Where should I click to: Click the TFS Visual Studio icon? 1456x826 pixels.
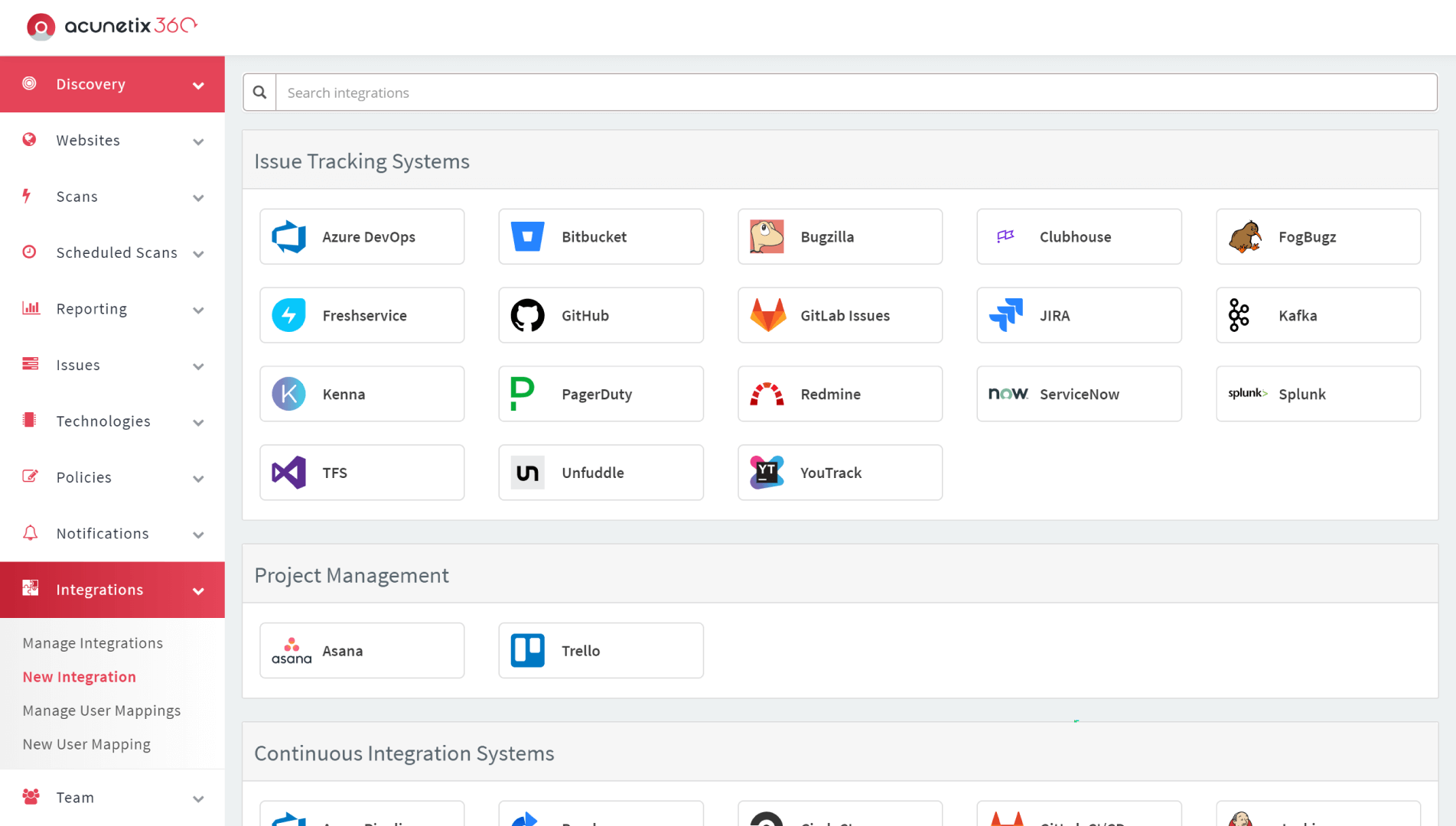point(289,473)
